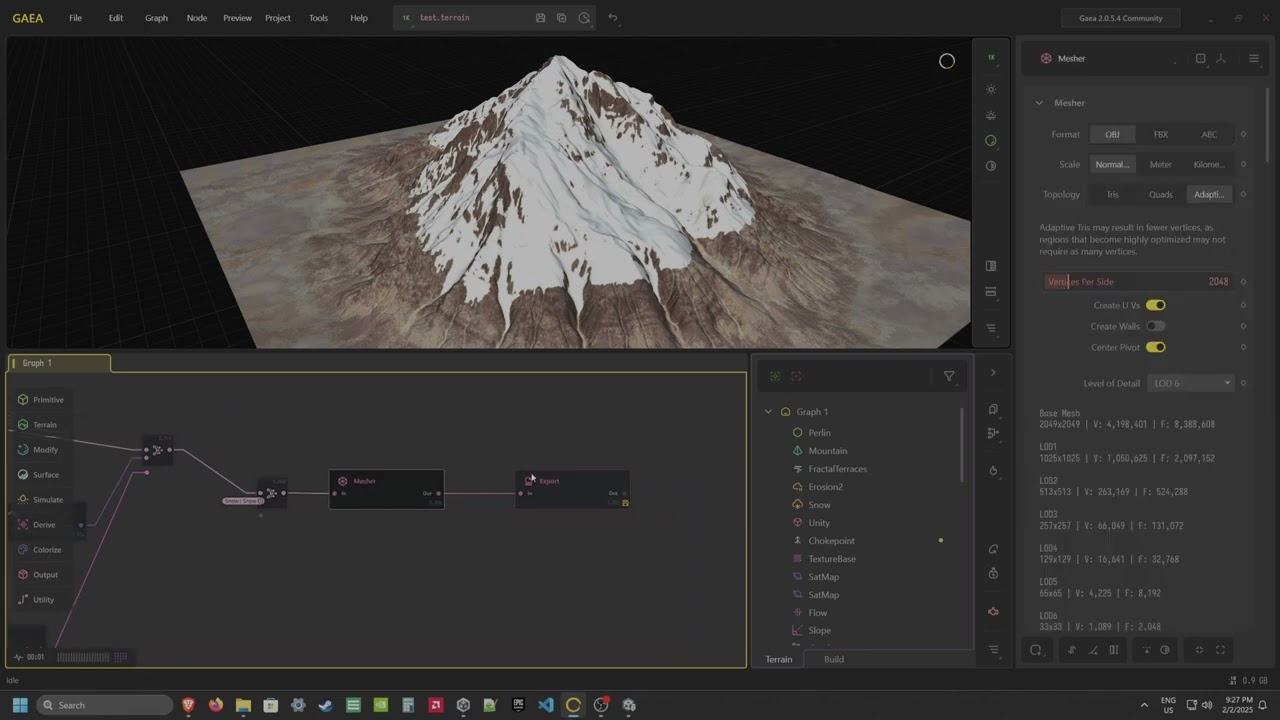The width and height of the screenshot is (1280, 720).
Task: Open the Primitive node category
Action: tap(41, 400)
